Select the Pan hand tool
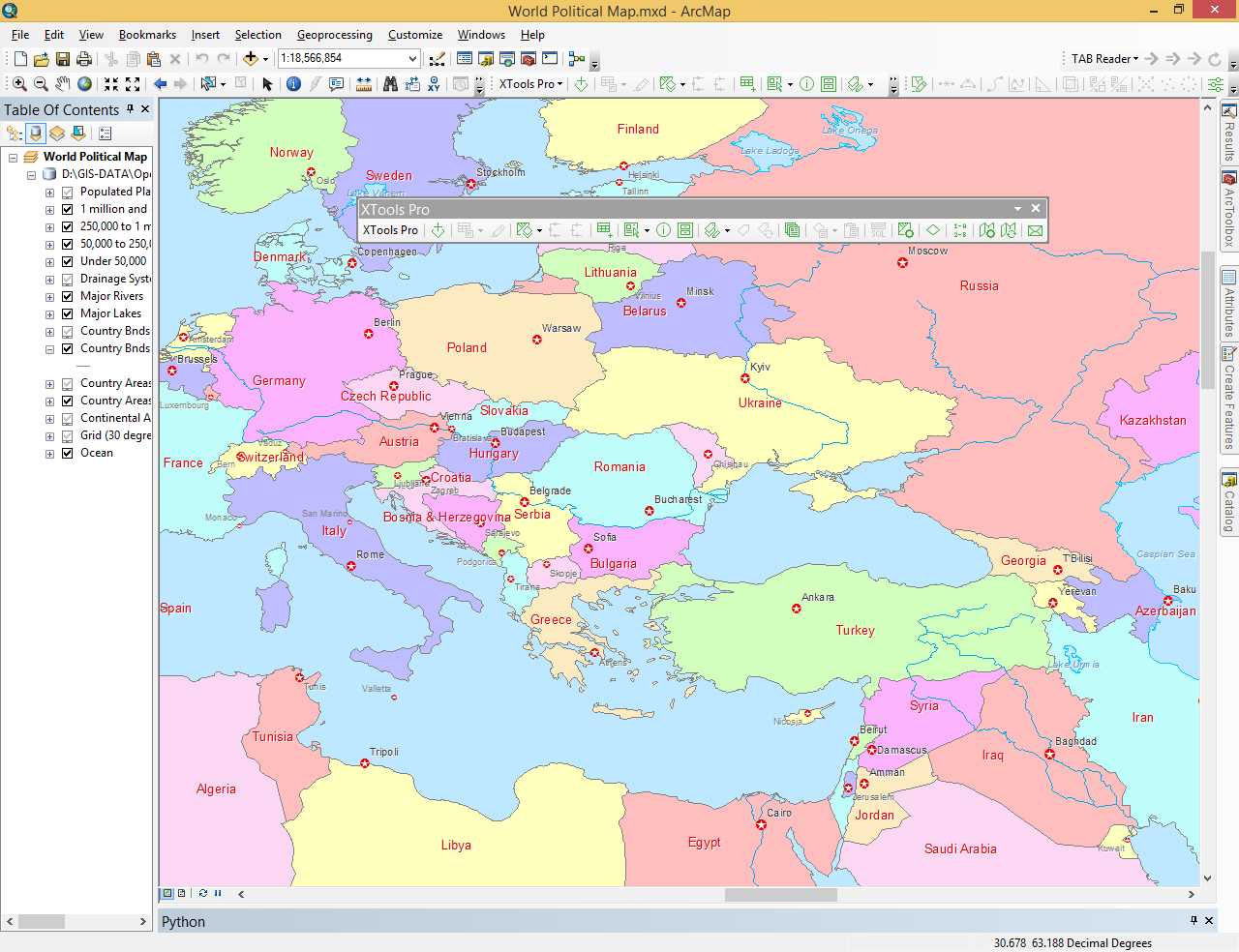 pyautogui.click(x=63, y=84)
